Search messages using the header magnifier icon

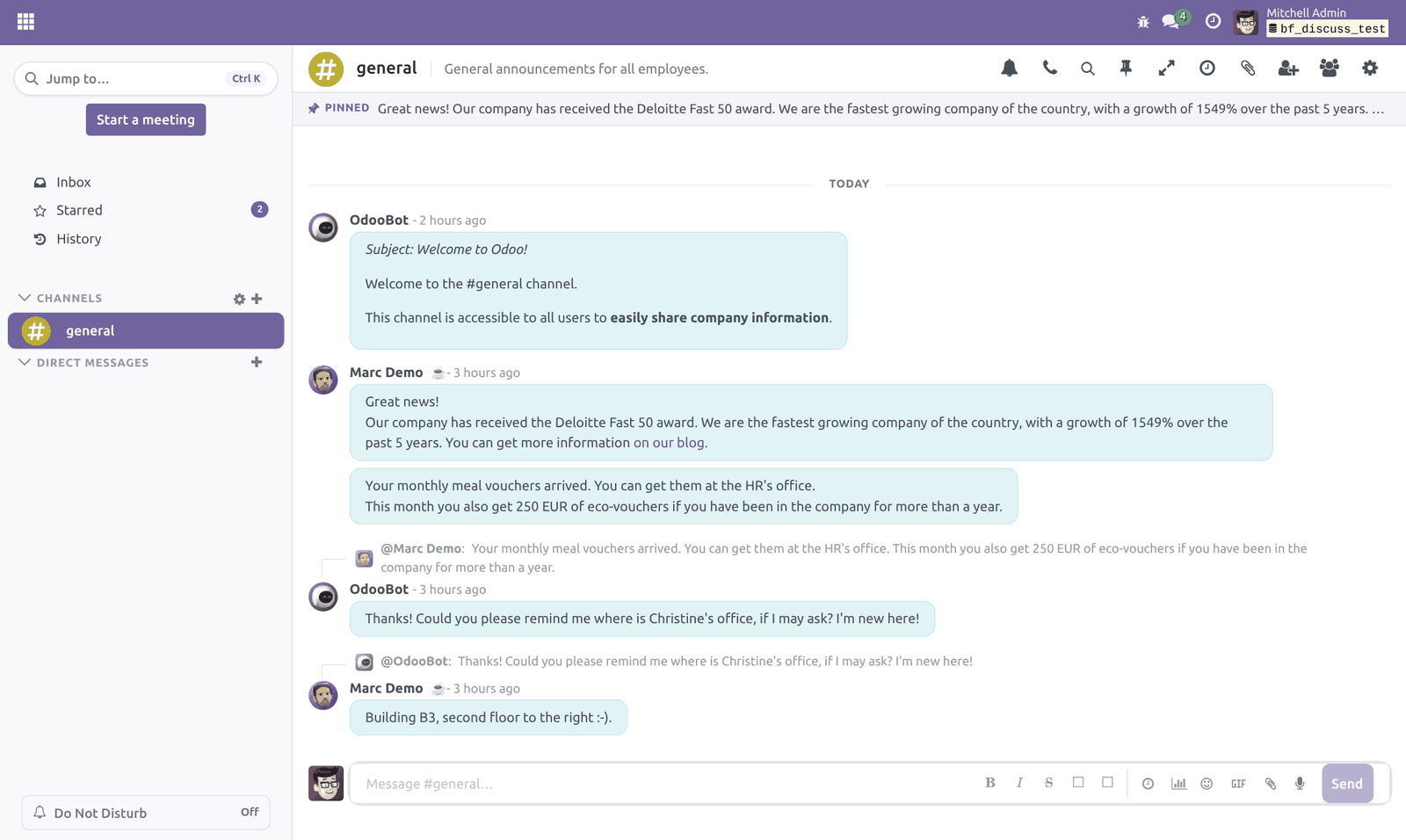point(1088,69)
